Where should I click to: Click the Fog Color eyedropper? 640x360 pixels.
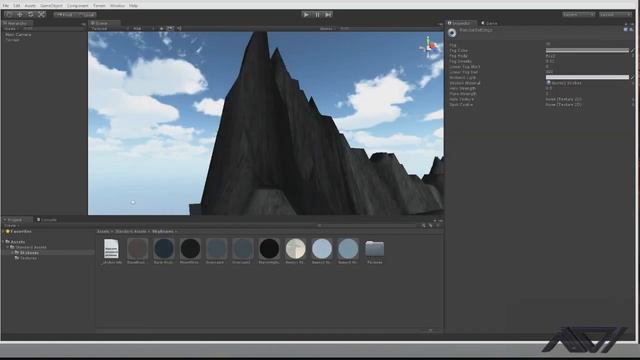tap(632, 50)
